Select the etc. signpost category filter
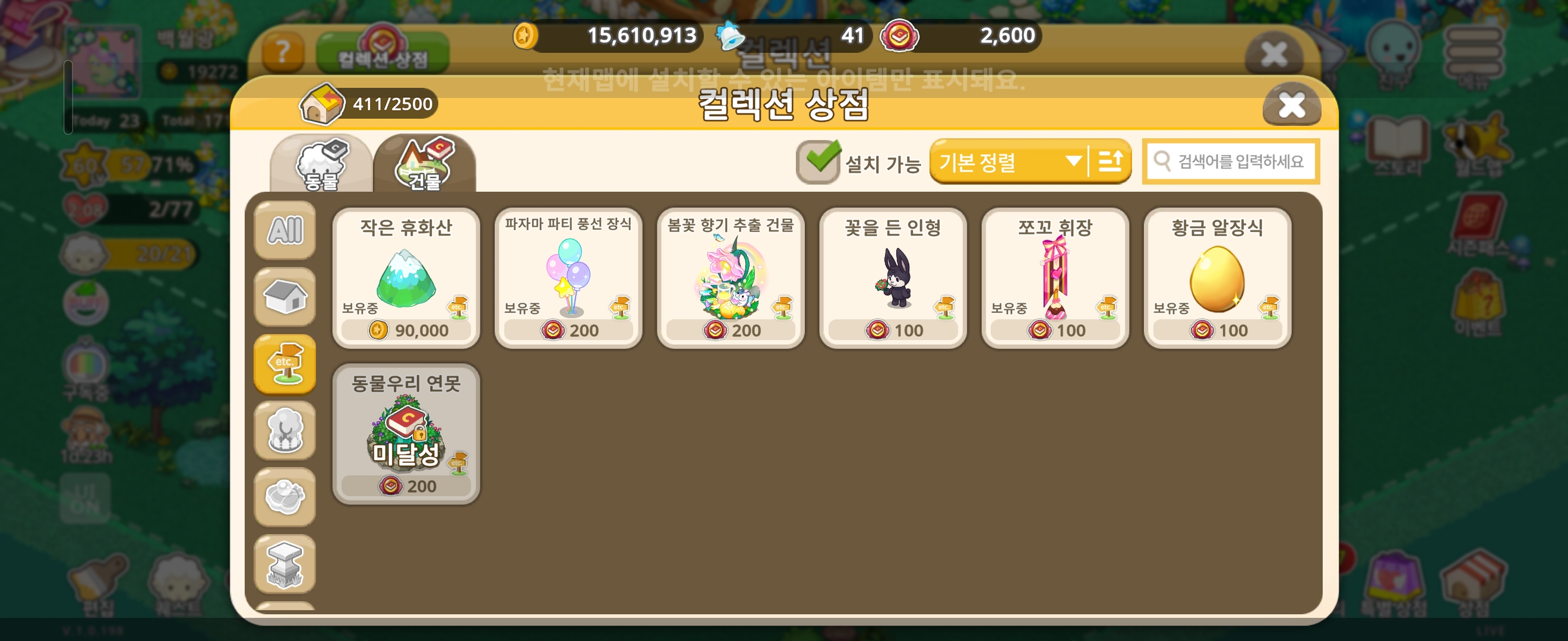 pyautogui.click(x=285, y=364)
